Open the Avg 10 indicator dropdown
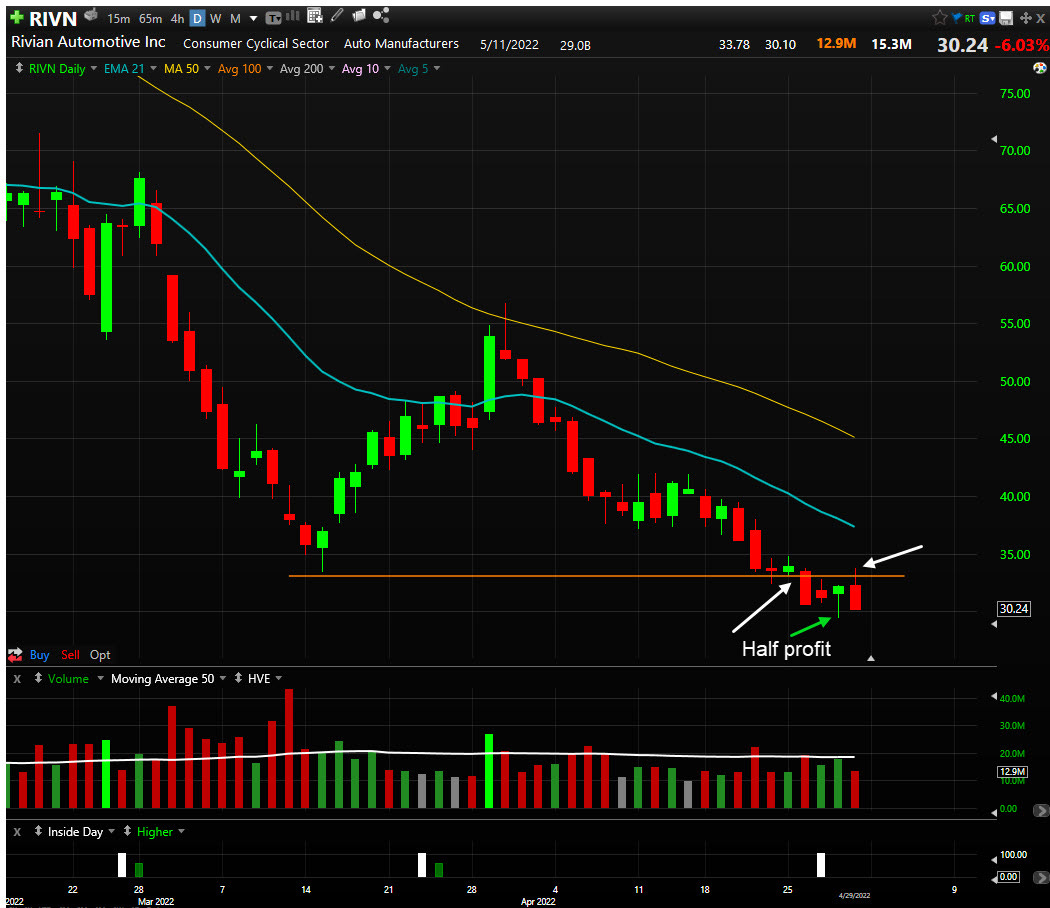This screenshot has width=1050, height=908. point(387,68)
